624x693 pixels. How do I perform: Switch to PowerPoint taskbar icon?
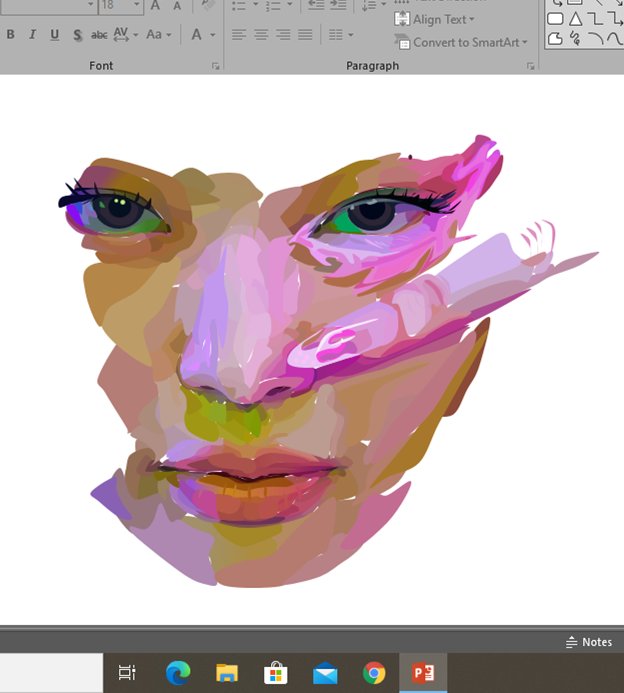click(423, 673)
